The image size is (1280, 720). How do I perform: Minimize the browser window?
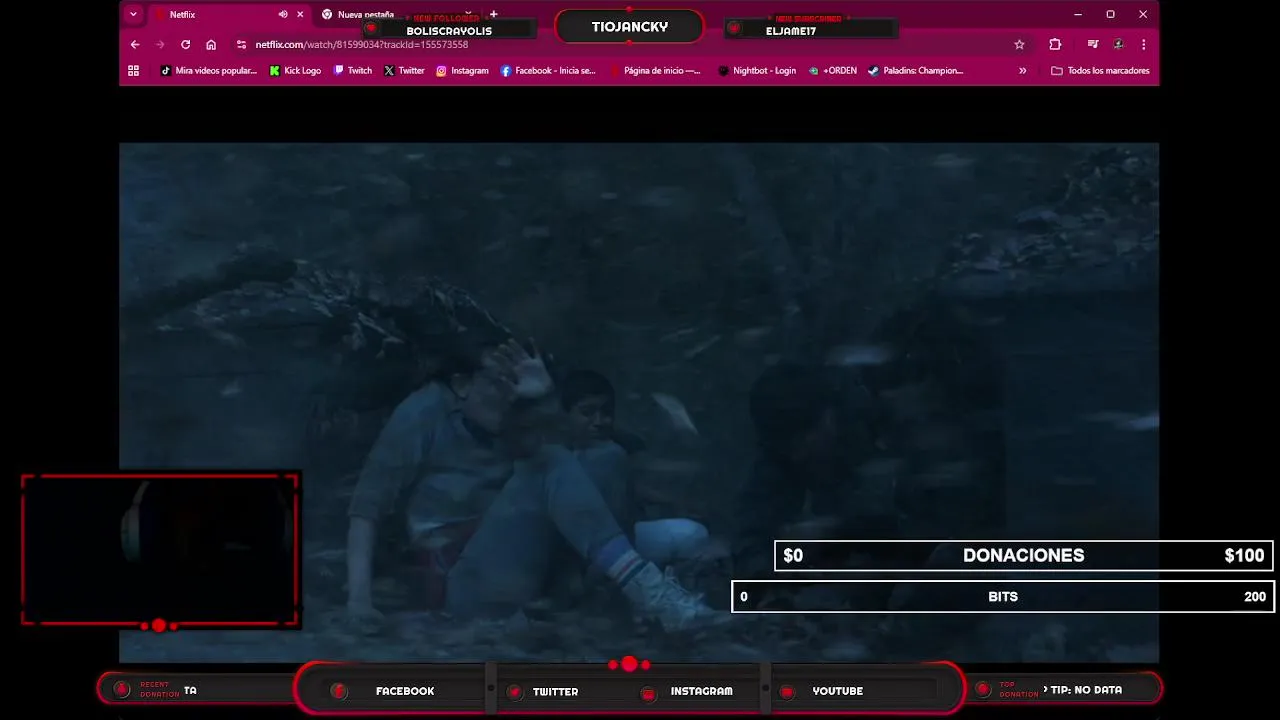click(1077, 14)
